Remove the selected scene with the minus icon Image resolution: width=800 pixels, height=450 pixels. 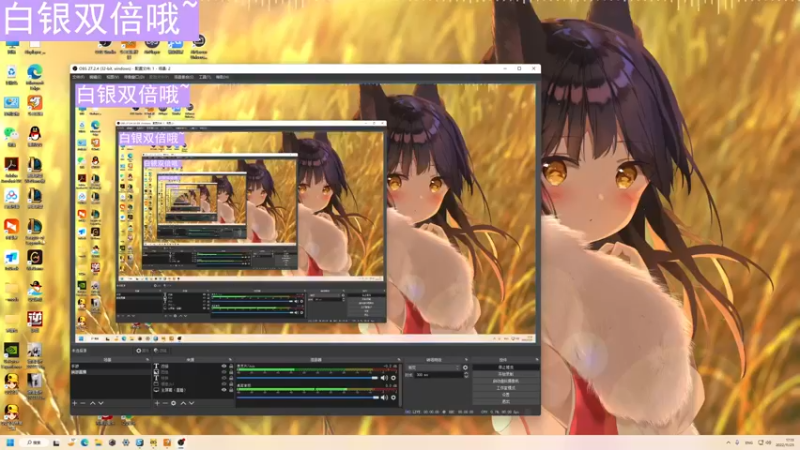(83, 403)
